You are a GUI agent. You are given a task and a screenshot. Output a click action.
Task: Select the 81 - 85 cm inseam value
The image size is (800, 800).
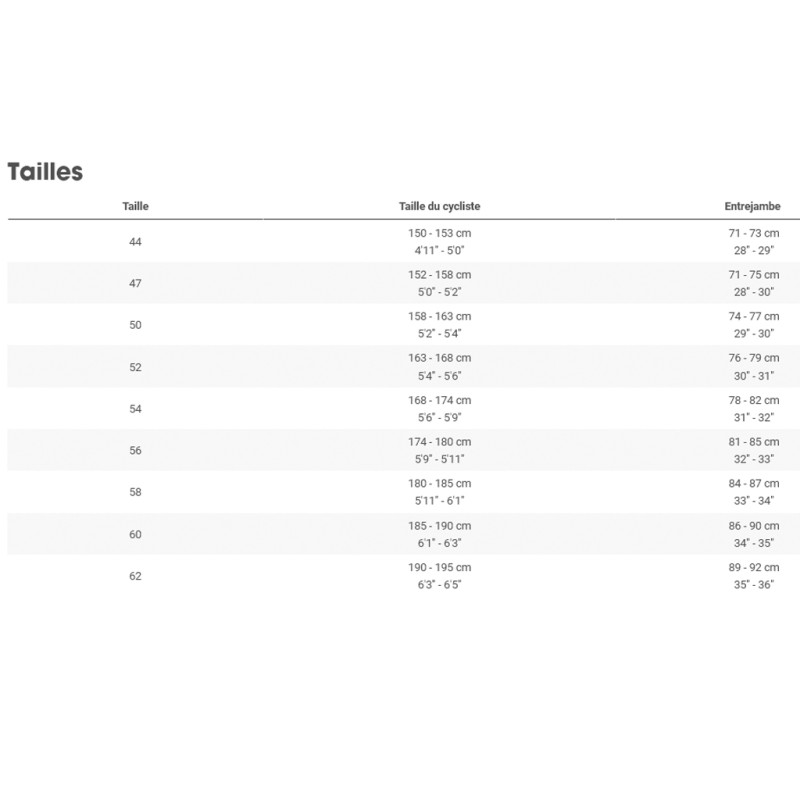click(753, 442)
